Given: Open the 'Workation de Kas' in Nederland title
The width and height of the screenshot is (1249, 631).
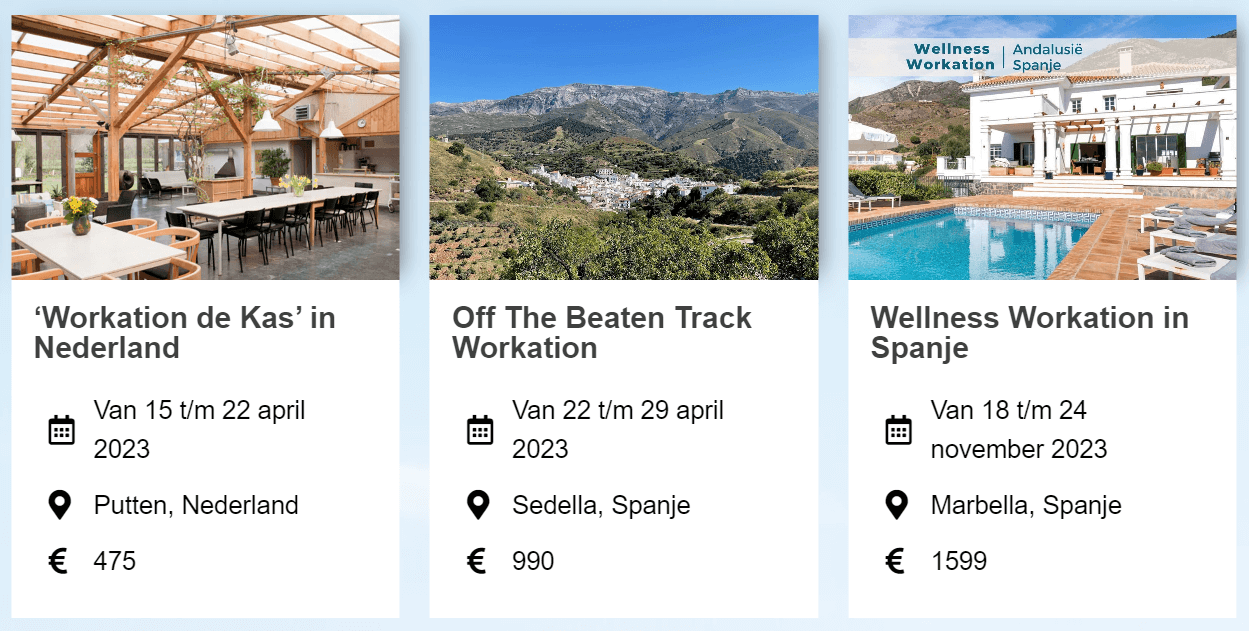Looking at the screenshot, I should pyautogui.click(x=185, y=332).
